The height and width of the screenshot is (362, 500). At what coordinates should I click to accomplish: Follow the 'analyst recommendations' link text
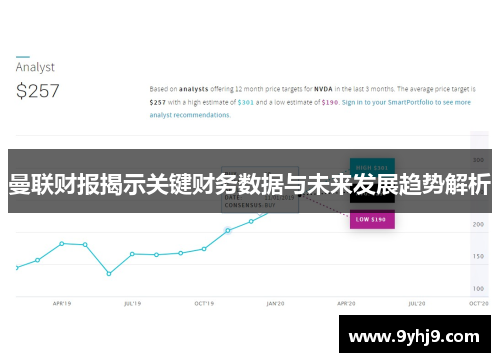pyautogui.click(x=190, y=115)
